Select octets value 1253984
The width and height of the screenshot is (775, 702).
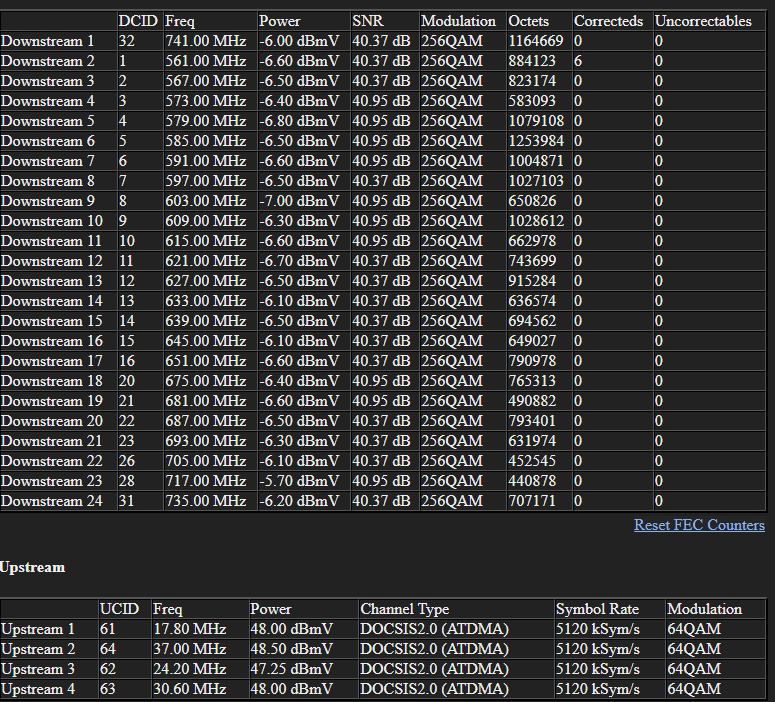pos(536,141)
